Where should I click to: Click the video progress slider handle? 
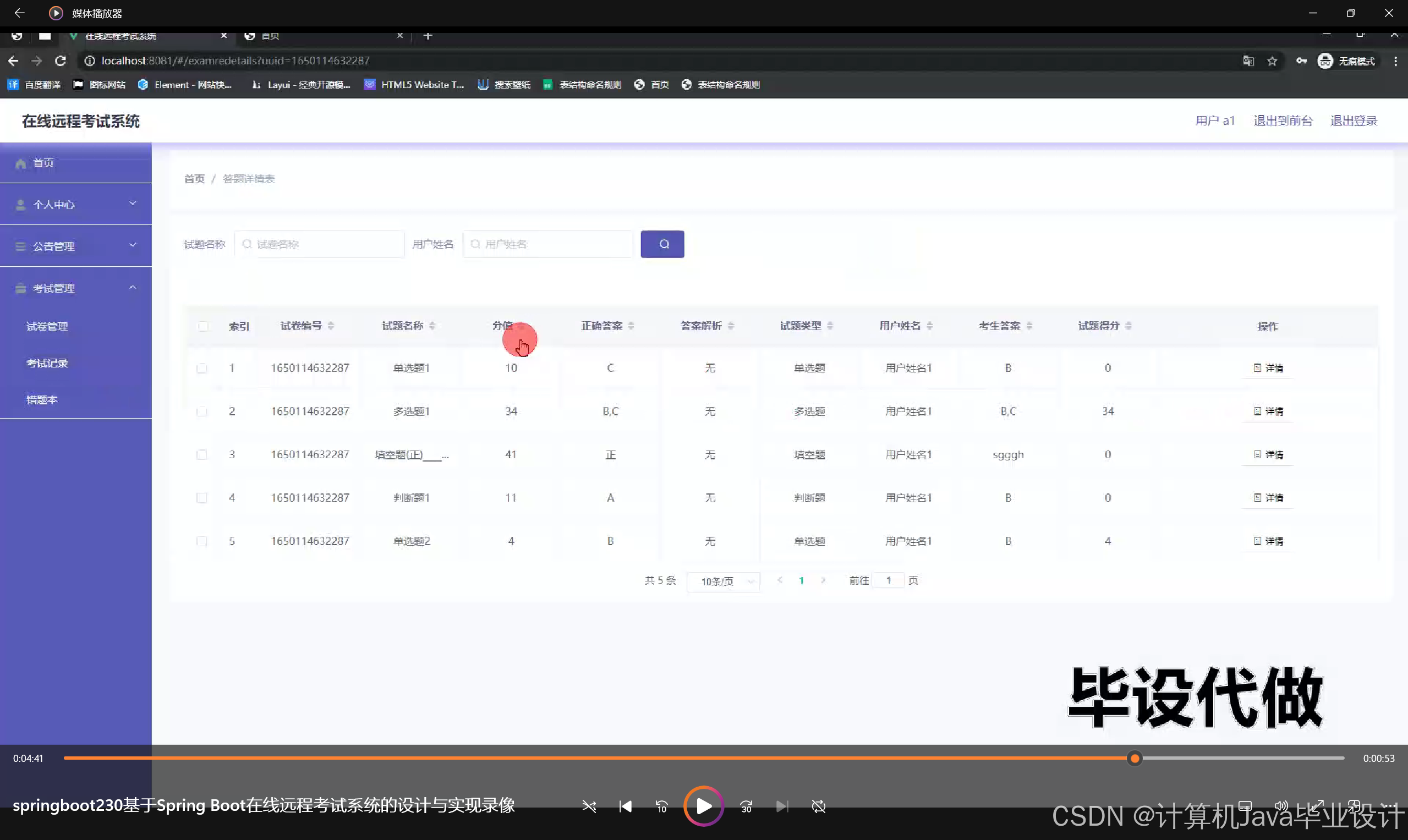(x=1135, y=759)
